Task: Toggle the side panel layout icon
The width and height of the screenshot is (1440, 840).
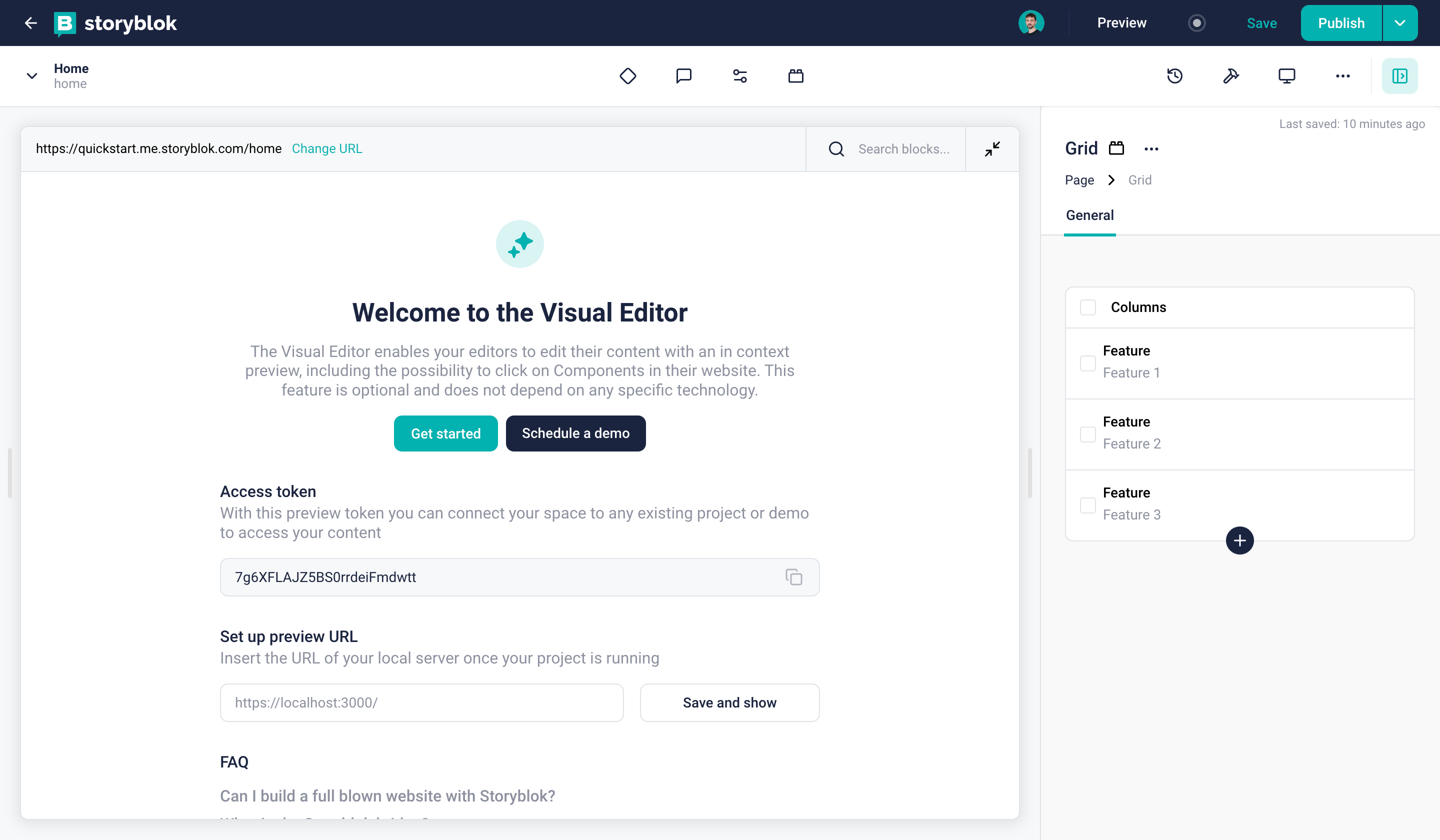Action: (1399, 76)
